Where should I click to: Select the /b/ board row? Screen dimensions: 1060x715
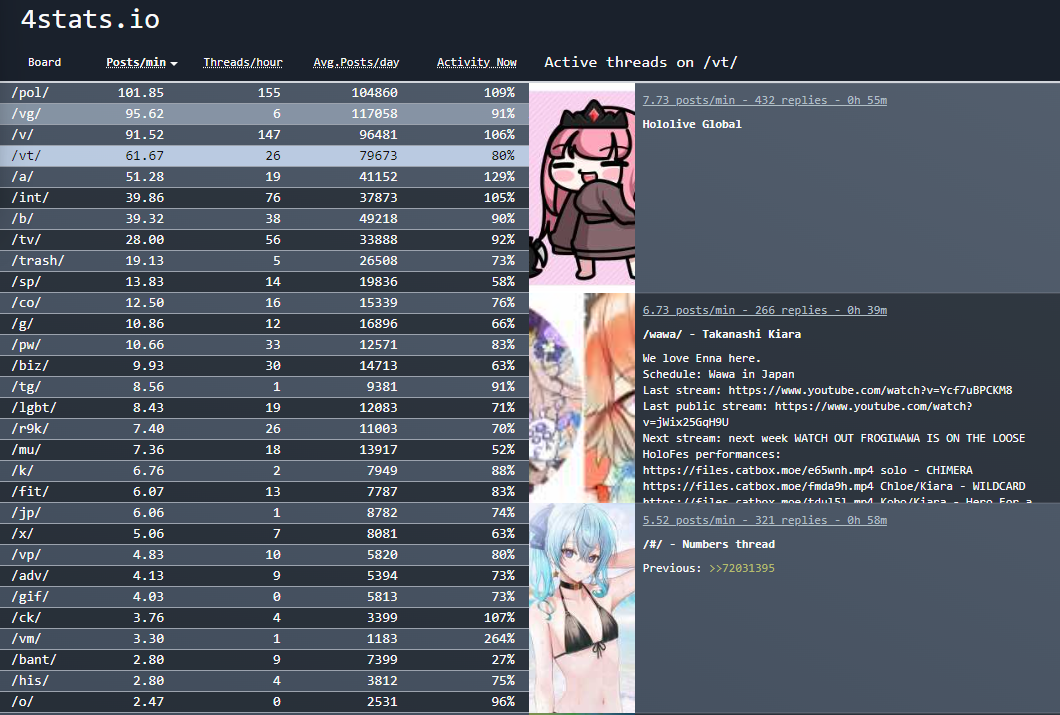pyautogui.click(x=264, y=218)
